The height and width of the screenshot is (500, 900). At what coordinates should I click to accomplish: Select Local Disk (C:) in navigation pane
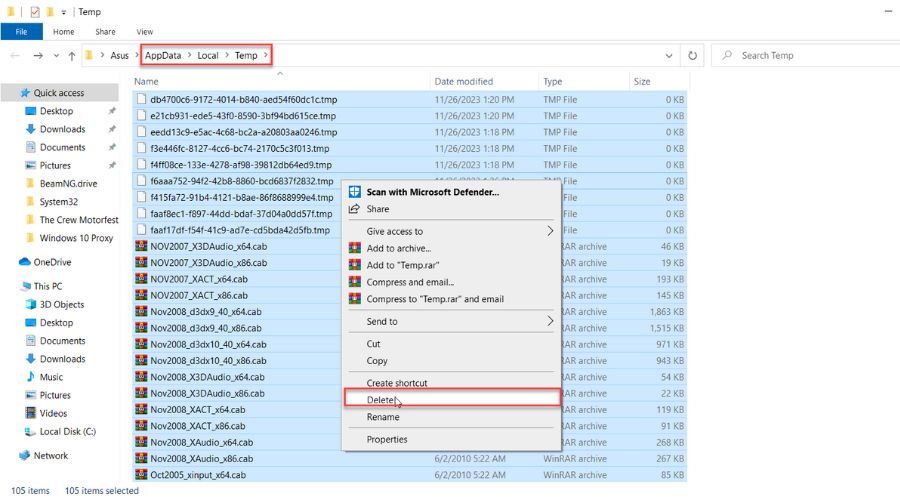(68, 431)
